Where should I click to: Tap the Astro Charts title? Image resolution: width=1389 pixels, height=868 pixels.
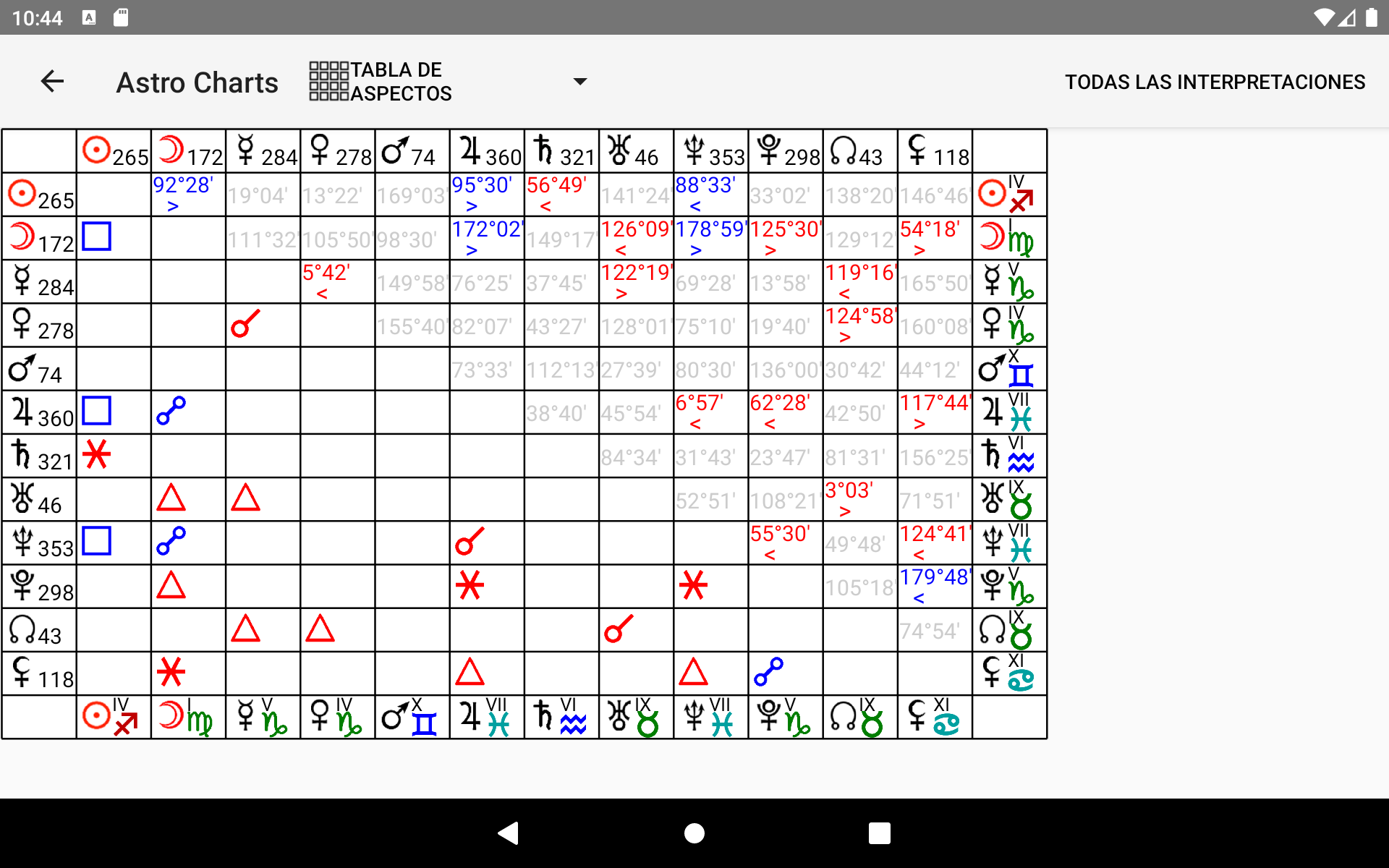click(x=197, y=82)
